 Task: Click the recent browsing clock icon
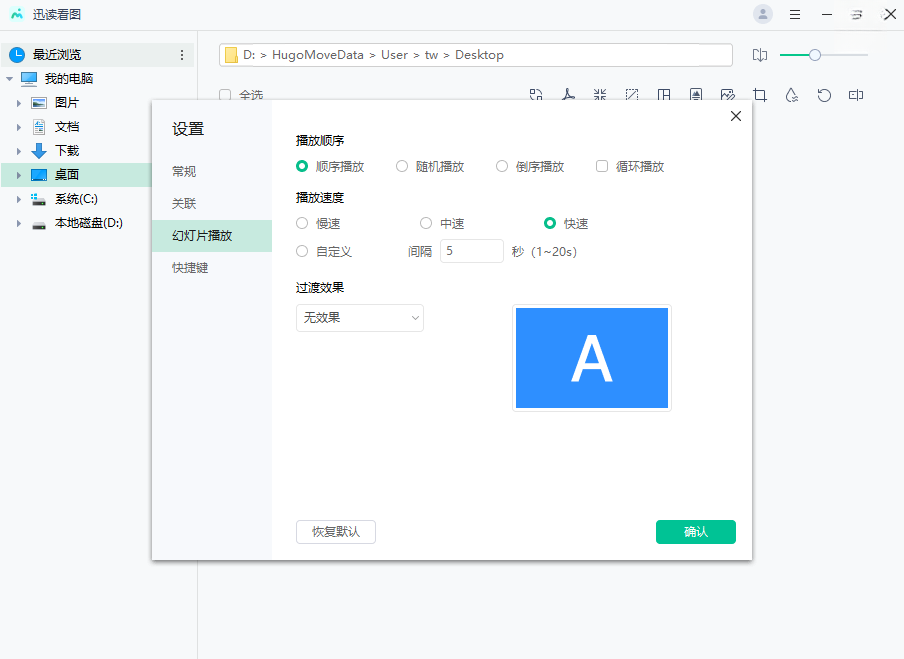[x=17, y=55]
